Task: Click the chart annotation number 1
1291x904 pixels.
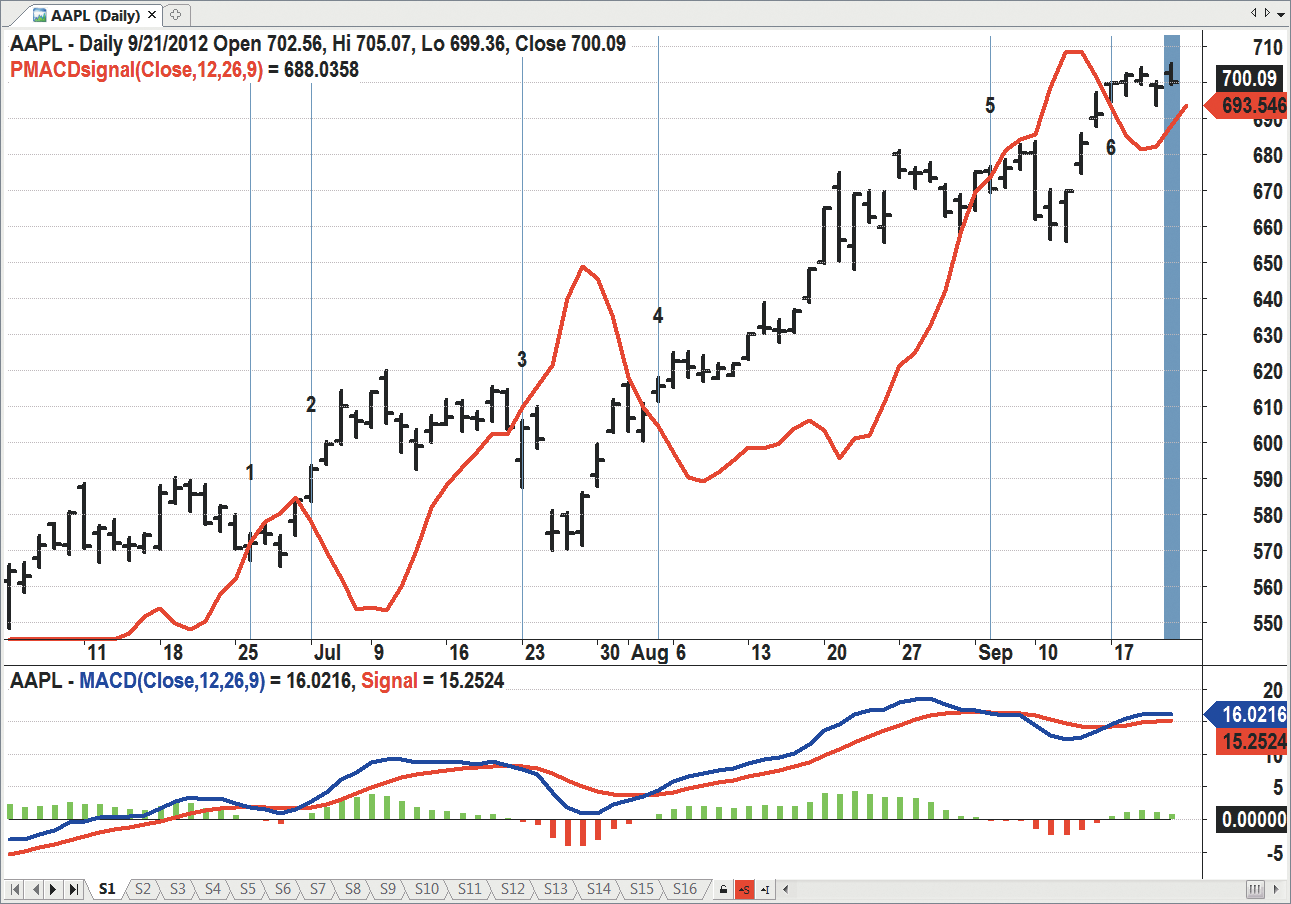Action: tap(250, 473)
